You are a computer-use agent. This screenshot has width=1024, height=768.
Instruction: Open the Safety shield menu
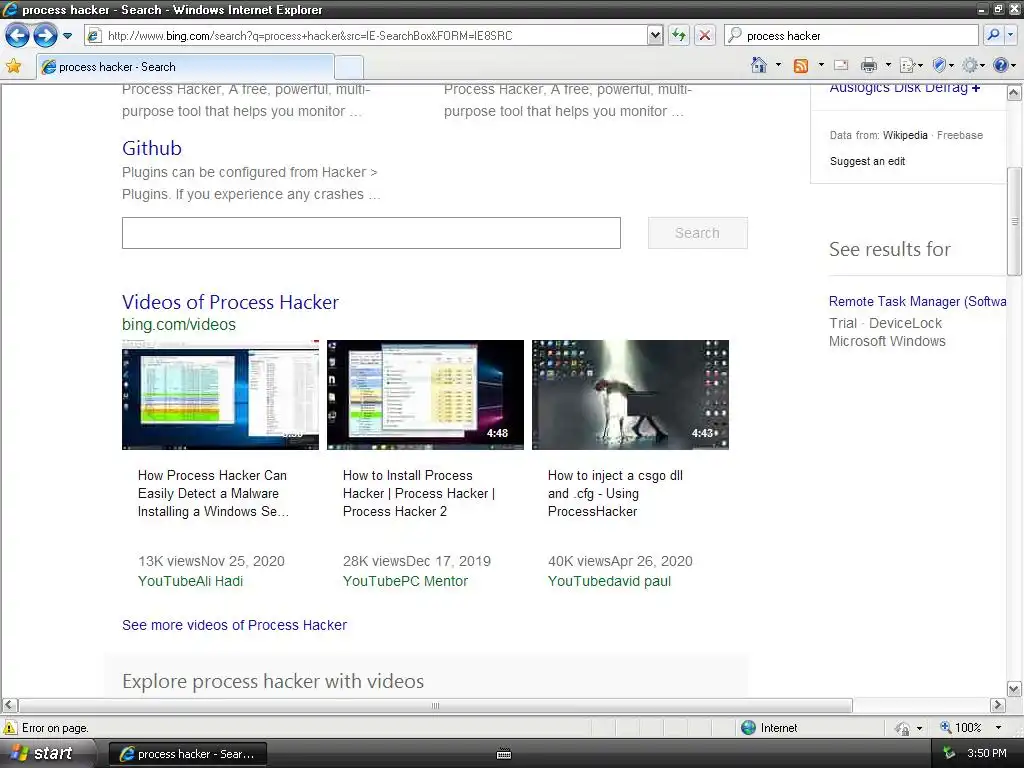(943, 65)
